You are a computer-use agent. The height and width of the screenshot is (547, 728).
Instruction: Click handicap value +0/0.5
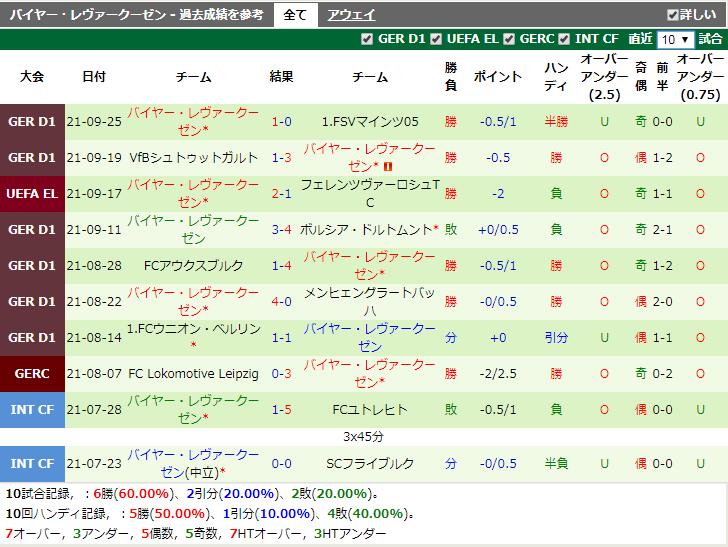498,229
